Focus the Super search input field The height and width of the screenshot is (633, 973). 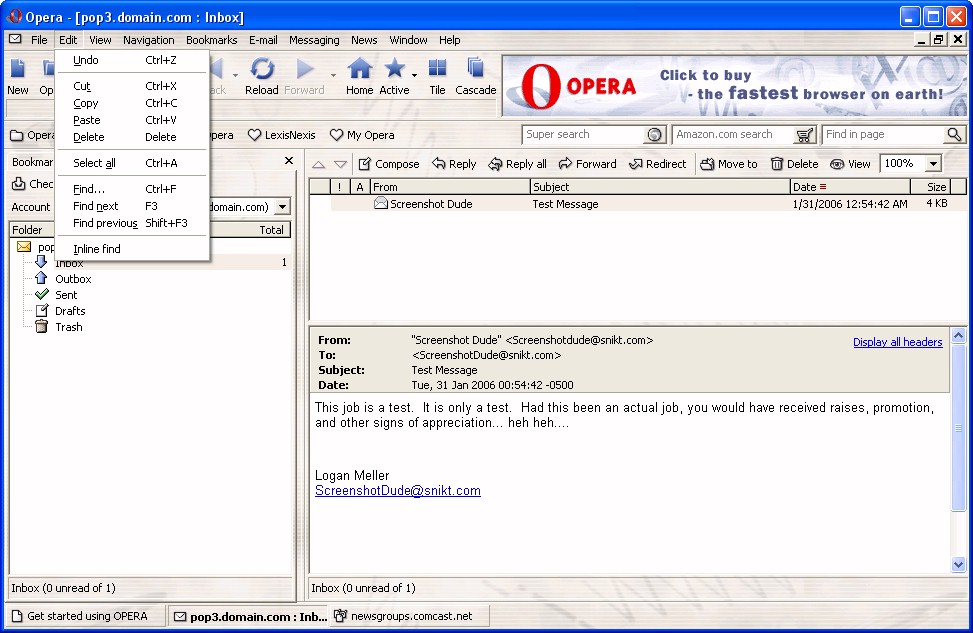point(585,134)
